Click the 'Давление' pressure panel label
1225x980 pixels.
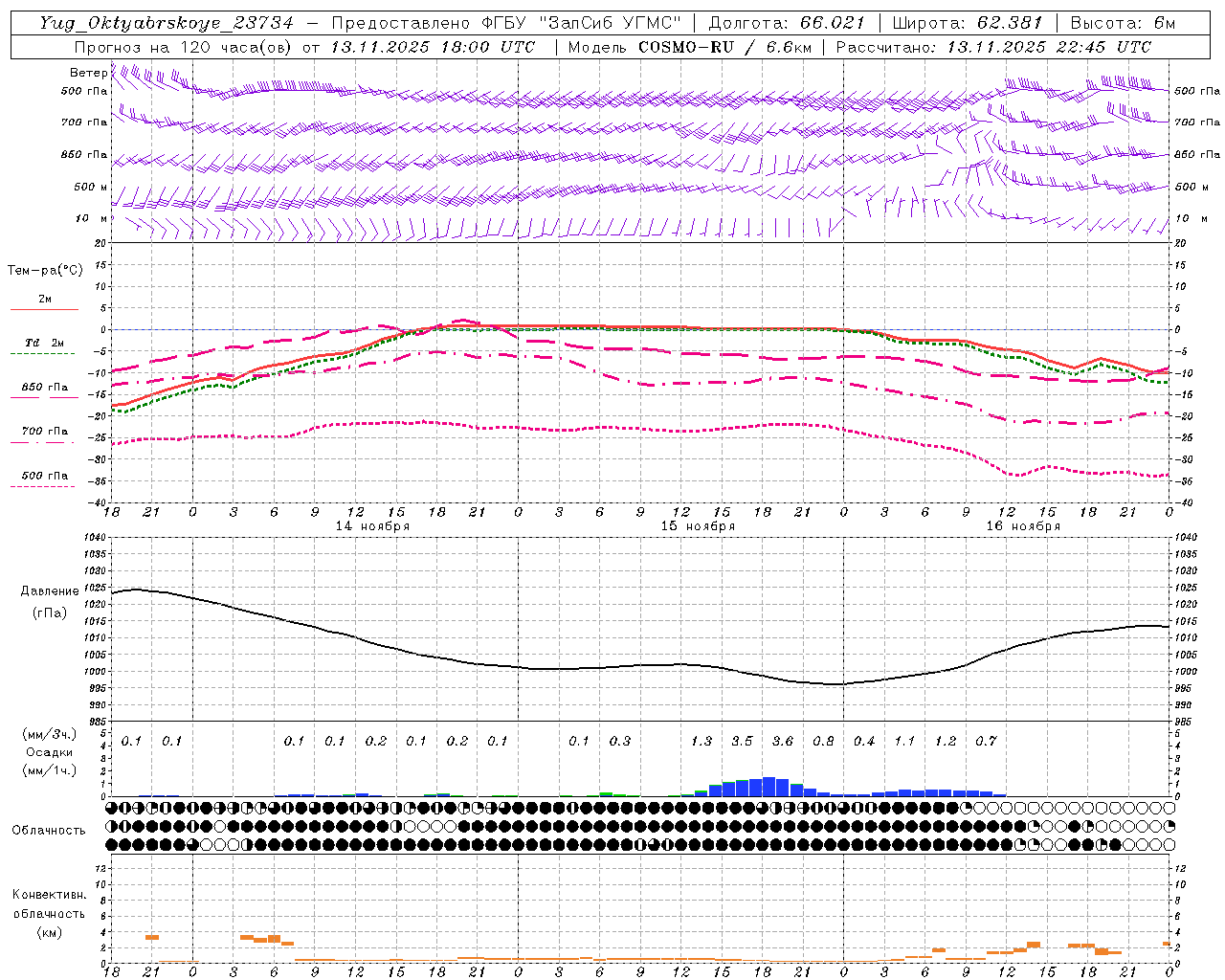(x=50, y=591)
